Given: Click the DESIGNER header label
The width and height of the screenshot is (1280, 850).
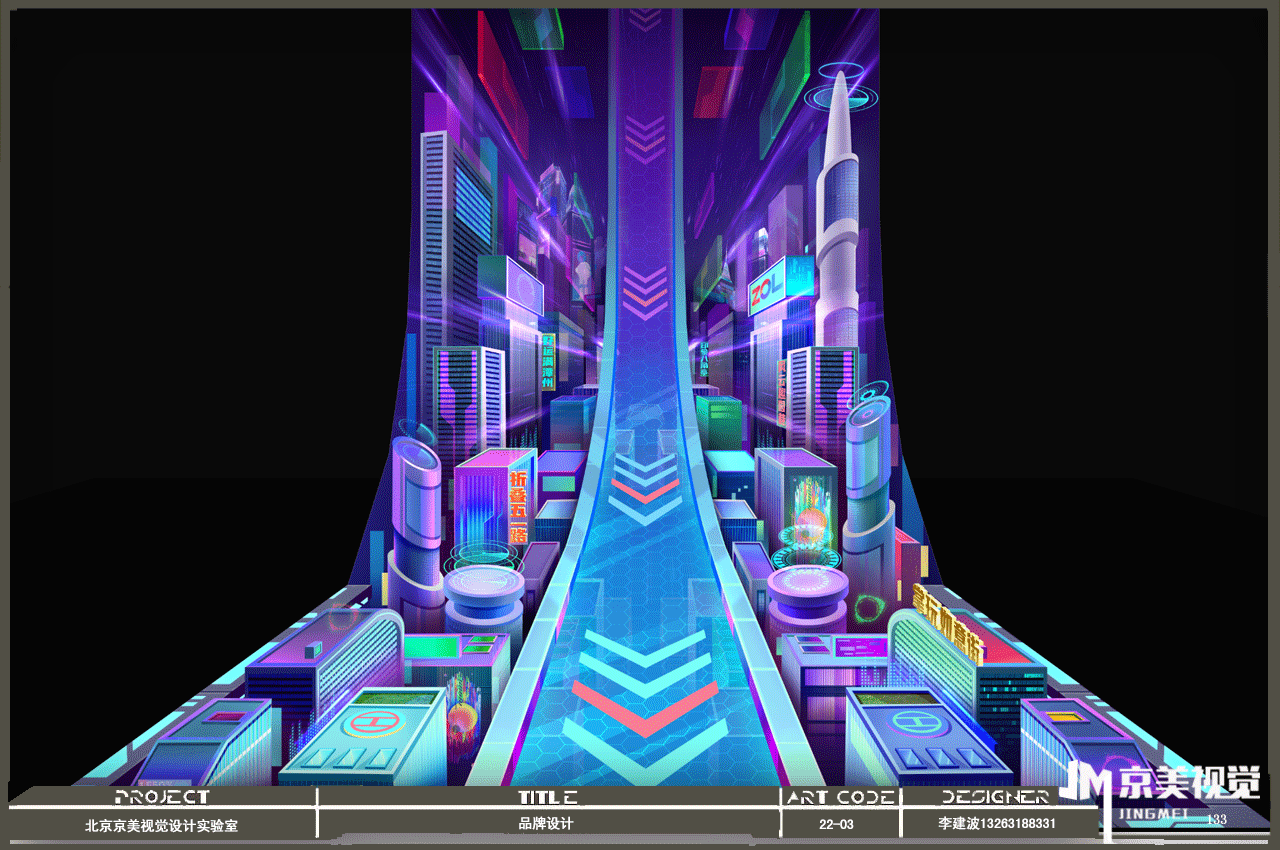Looking at the screenshot, I should [995, 797].
